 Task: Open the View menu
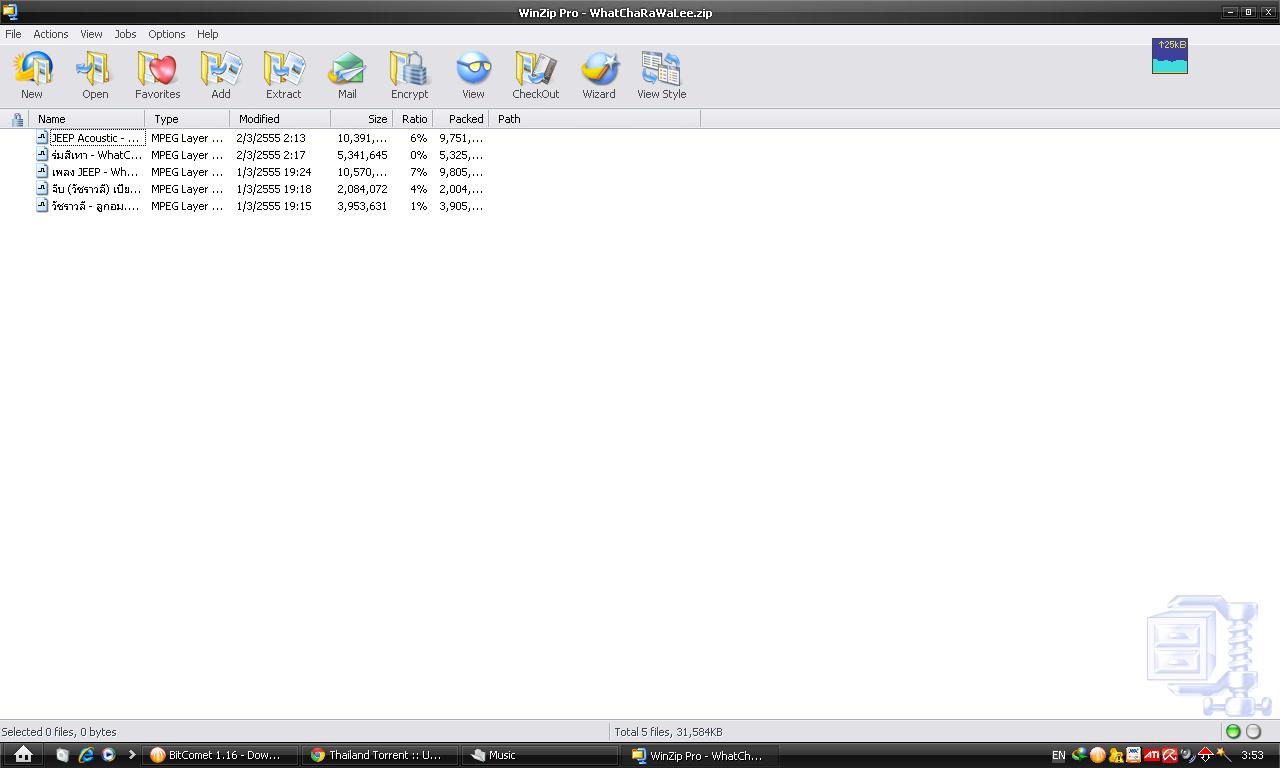[91, 34]
